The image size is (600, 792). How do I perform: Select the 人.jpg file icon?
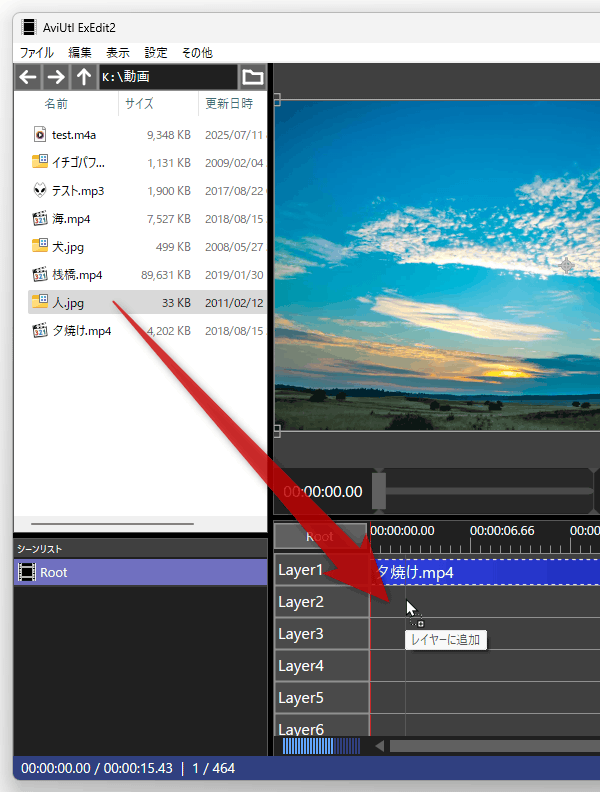[40, 302]
